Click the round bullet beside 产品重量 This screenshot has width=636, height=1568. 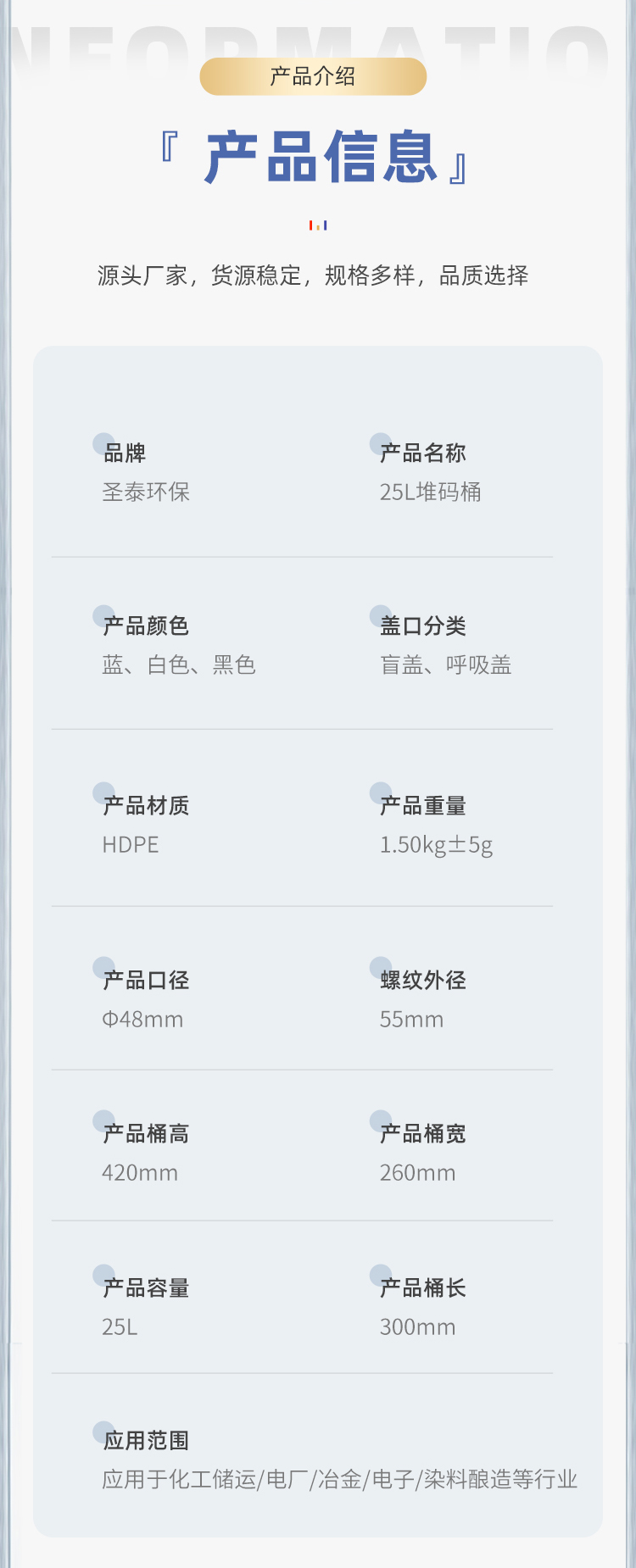click(381, 792)
